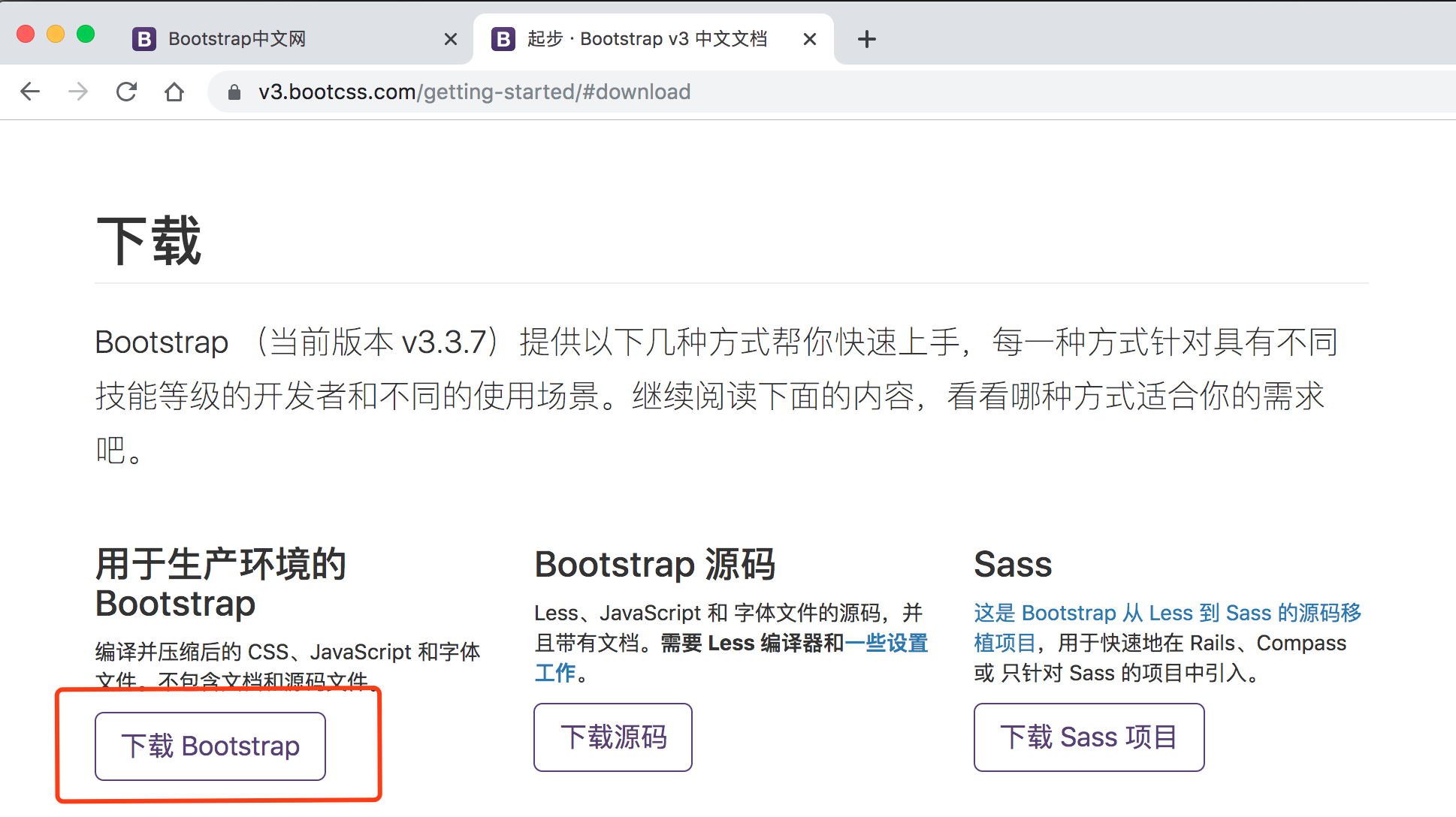
Task: Reload the current page
Action: click(126, 92)
